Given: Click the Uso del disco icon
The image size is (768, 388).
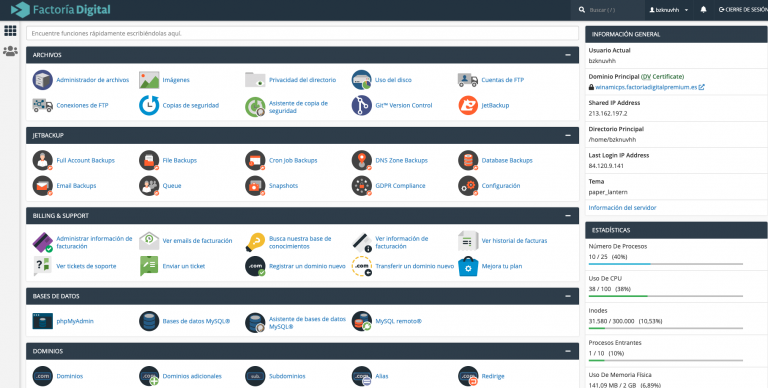Looking at the screenshot, I should 361,80.
